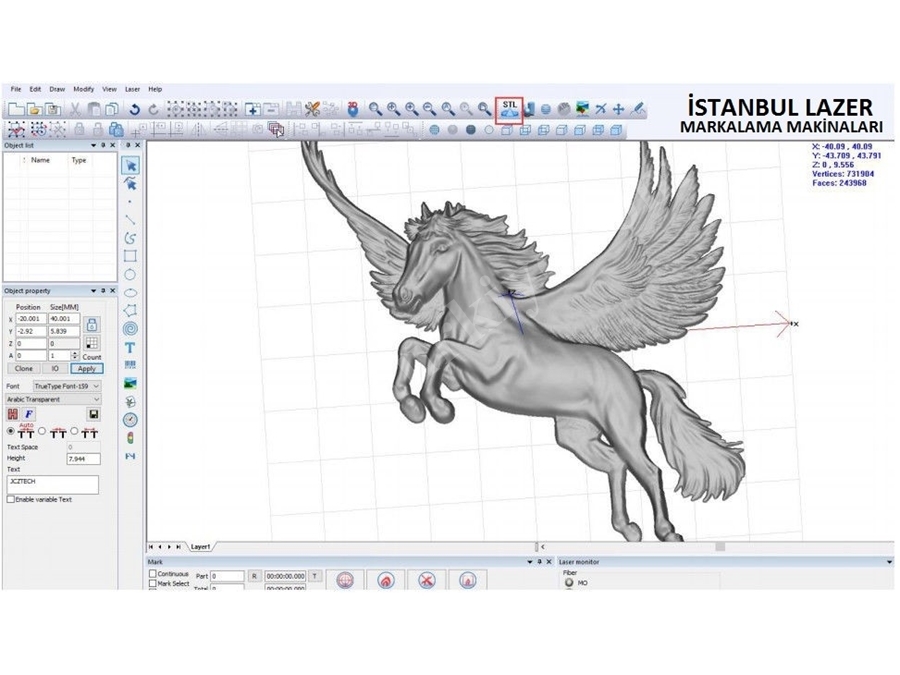Select the middle text spacing radio button
This screenshot has width=900, height=675.
point(42,431)
